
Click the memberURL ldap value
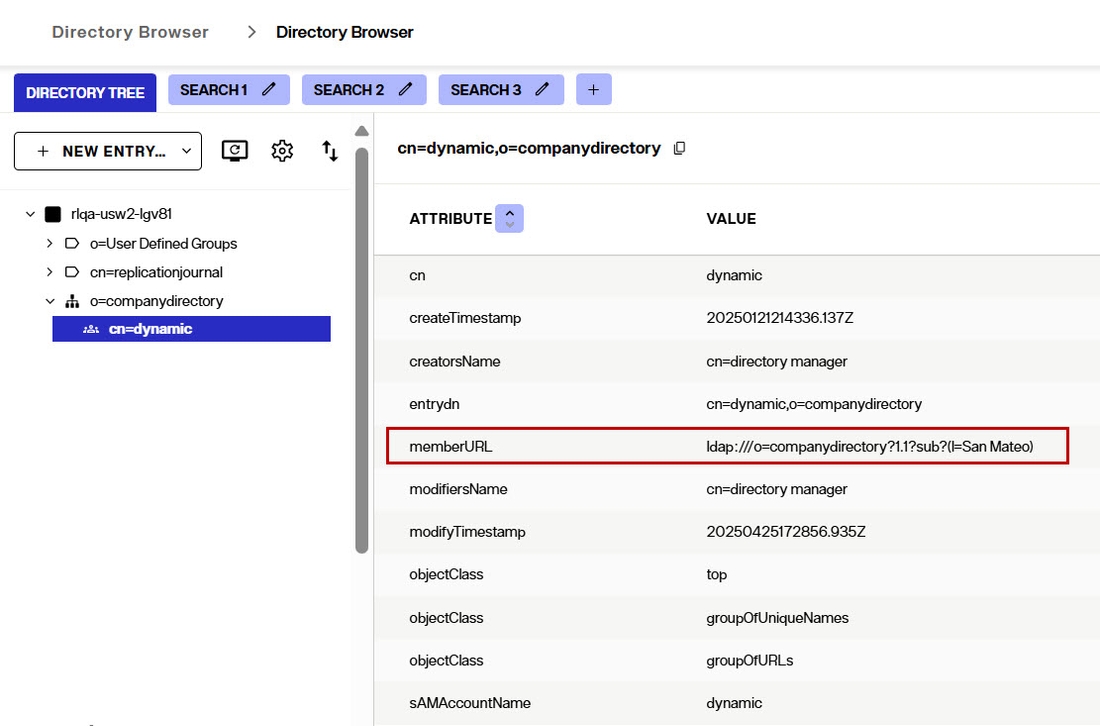[x=870, y=447]
